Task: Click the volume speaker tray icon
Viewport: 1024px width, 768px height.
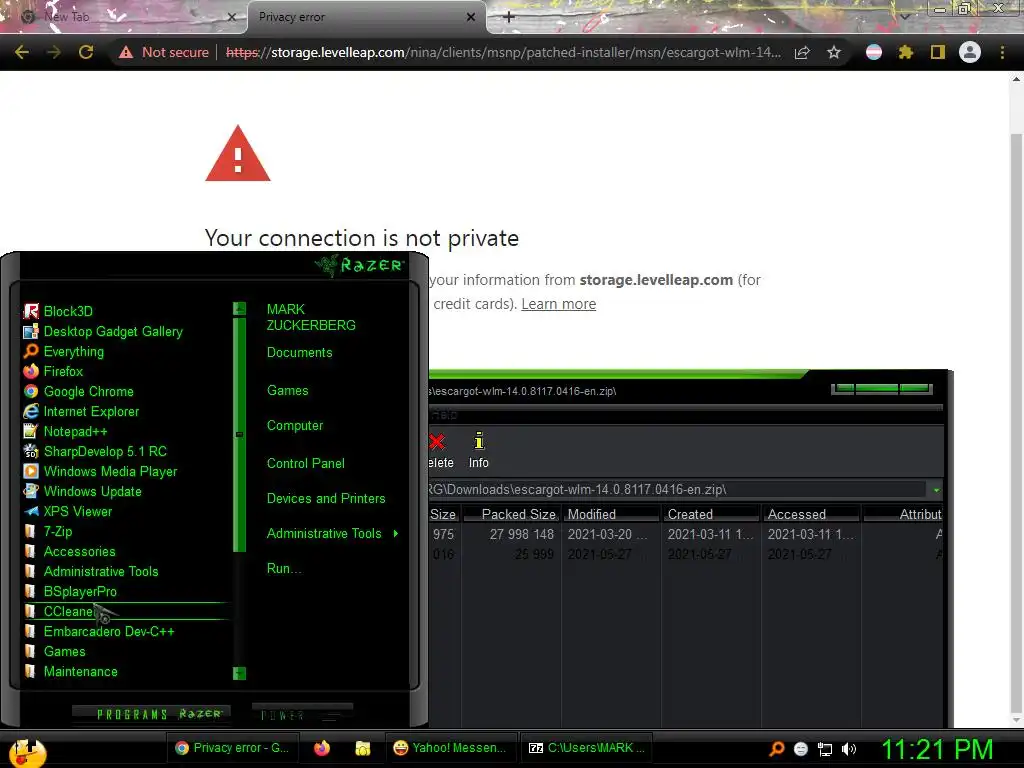Action: click(x=848, y=749)
